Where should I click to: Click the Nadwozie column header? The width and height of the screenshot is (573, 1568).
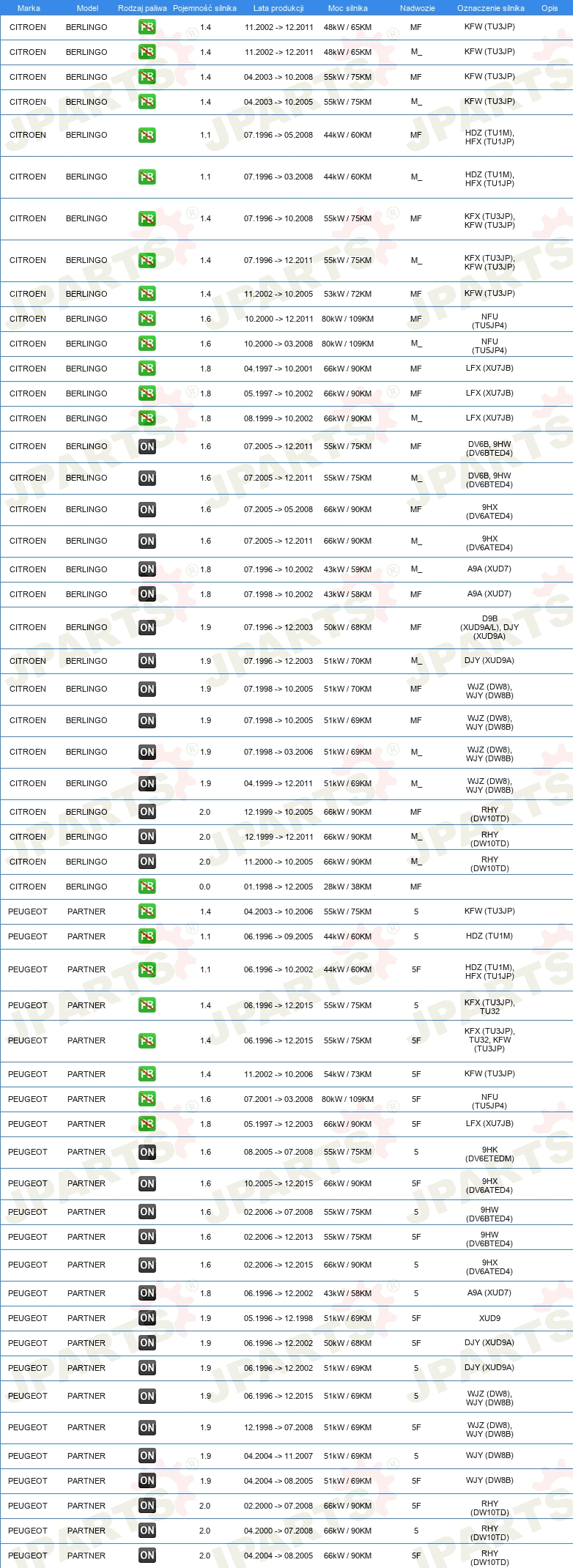click(x=418, y=8)
